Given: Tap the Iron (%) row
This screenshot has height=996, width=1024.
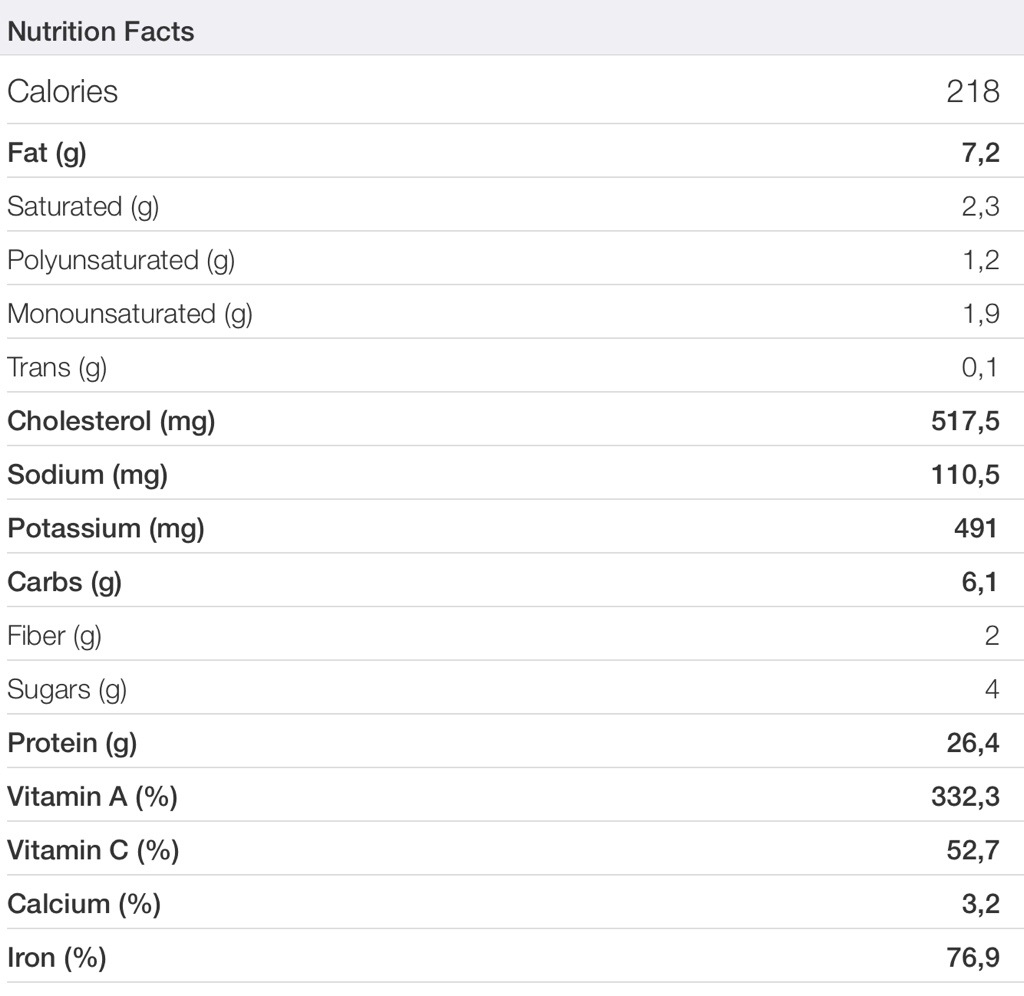Looking at the screenshot, I should point(57,958).
